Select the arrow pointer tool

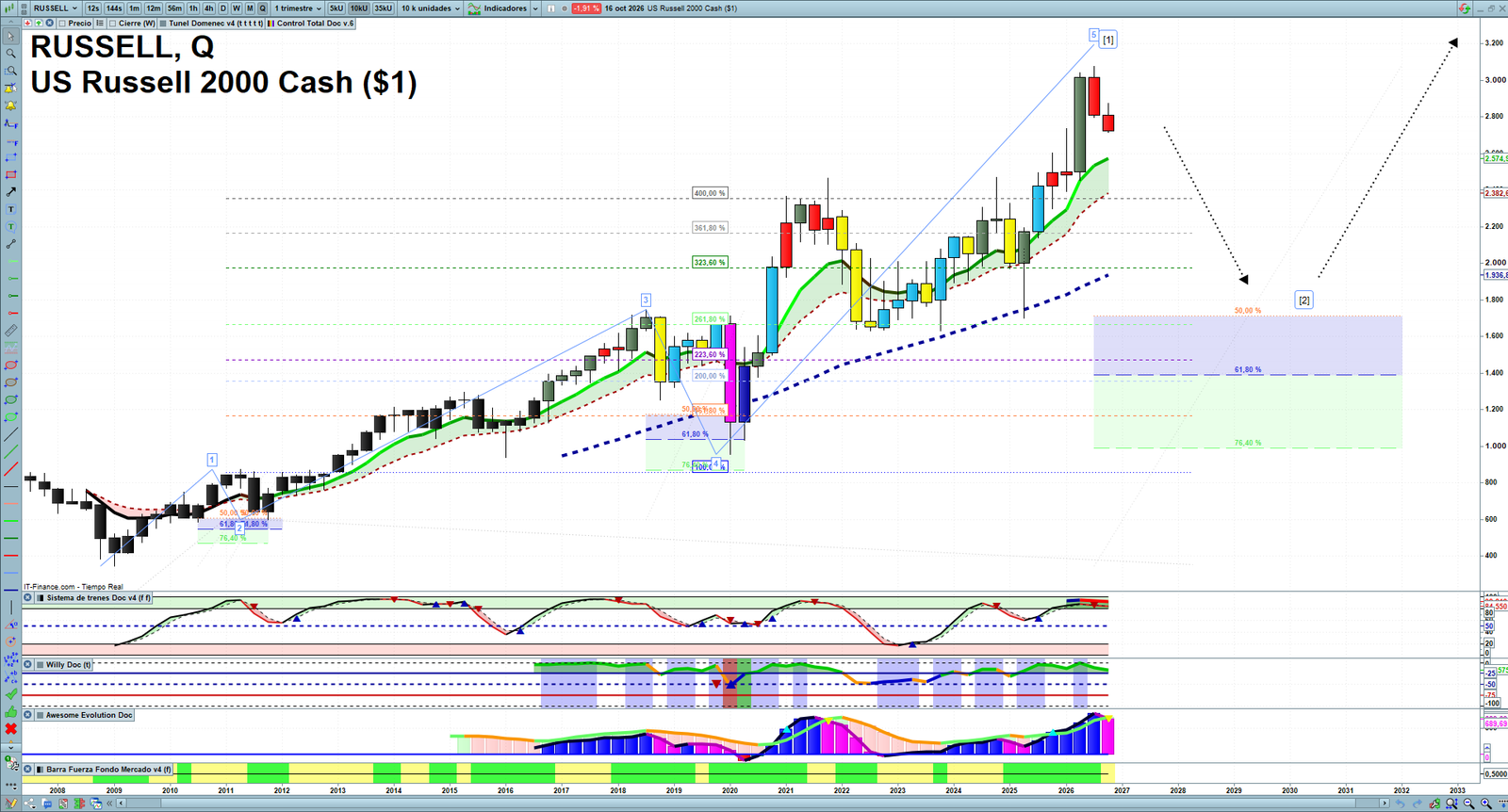(10, 36)
